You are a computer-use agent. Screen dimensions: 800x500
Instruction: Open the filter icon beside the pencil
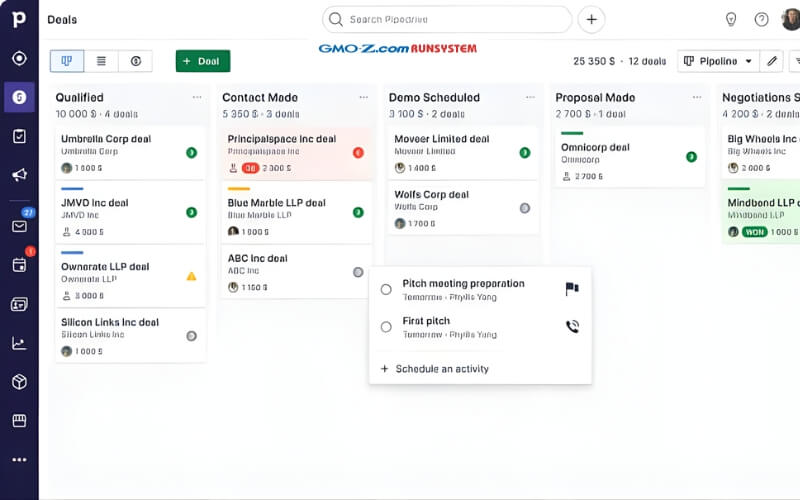795,61
